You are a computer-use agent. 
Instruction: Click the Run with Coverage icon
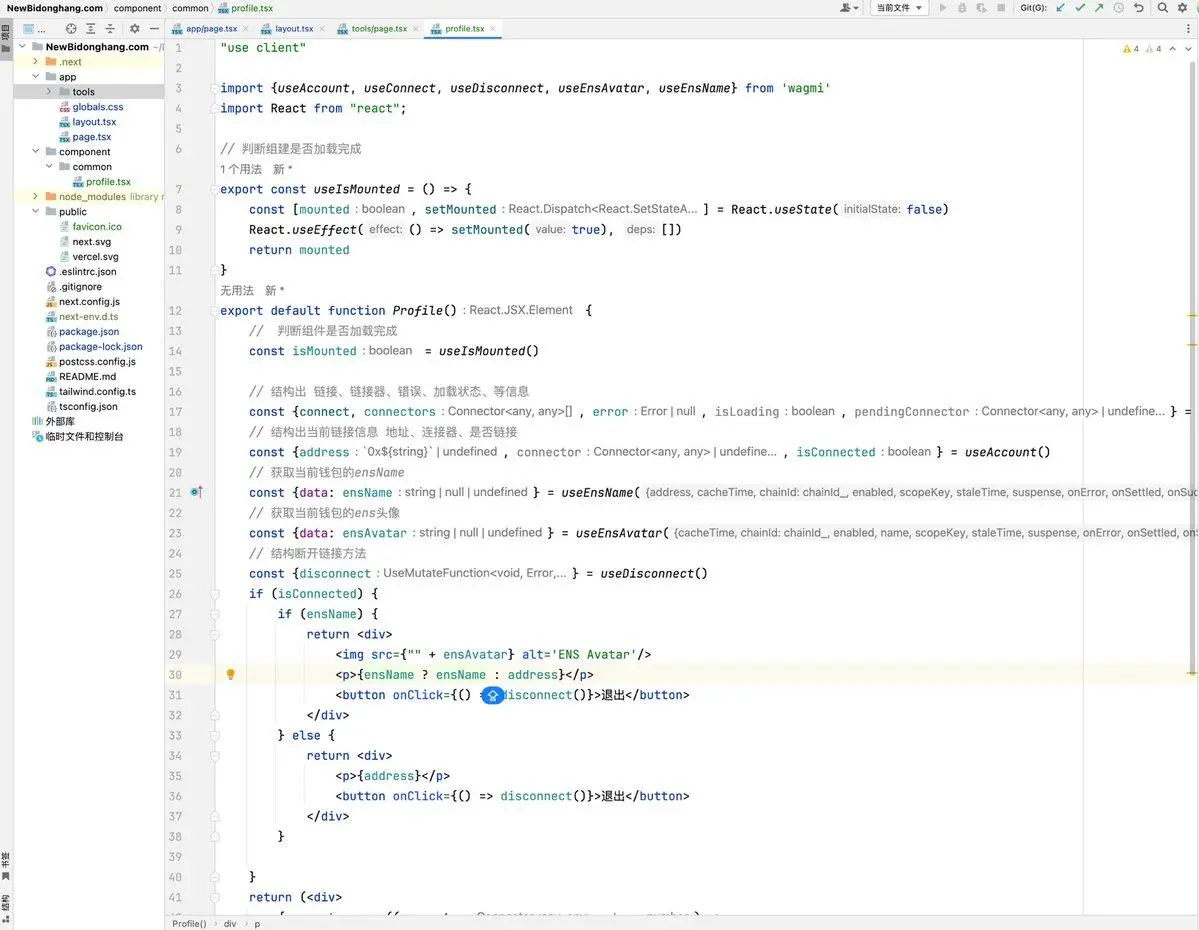click(x=981, y=8)
